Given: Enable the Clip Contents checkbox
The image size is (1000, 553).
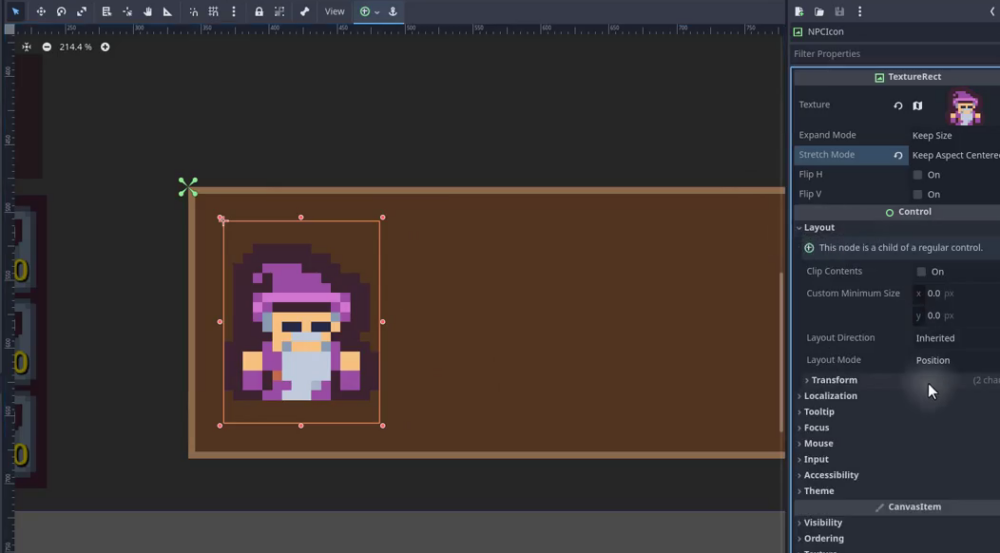Looking at the screenshot, I should point(922,272).
